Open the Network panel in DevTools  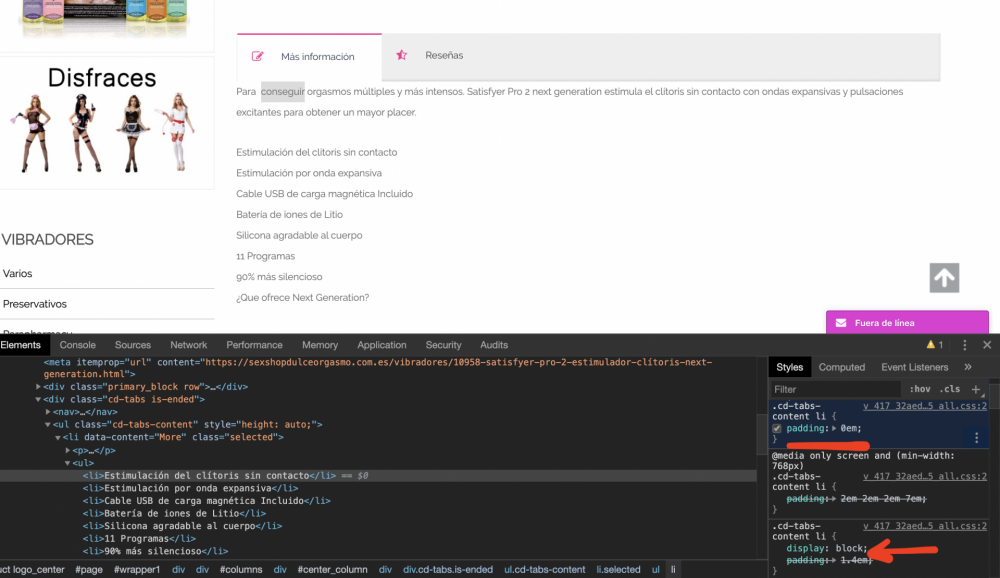(x=188, y=344)
